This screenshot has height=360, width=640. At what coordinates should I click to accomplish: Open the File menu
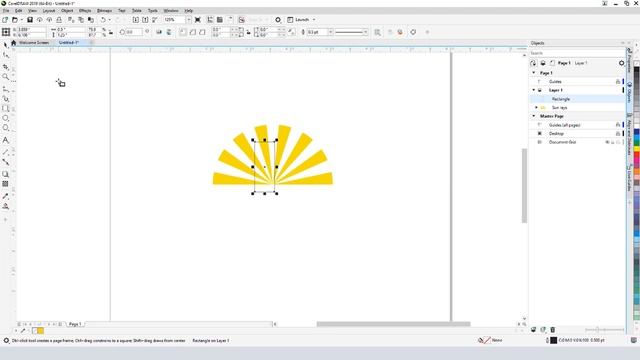[6, 11]
